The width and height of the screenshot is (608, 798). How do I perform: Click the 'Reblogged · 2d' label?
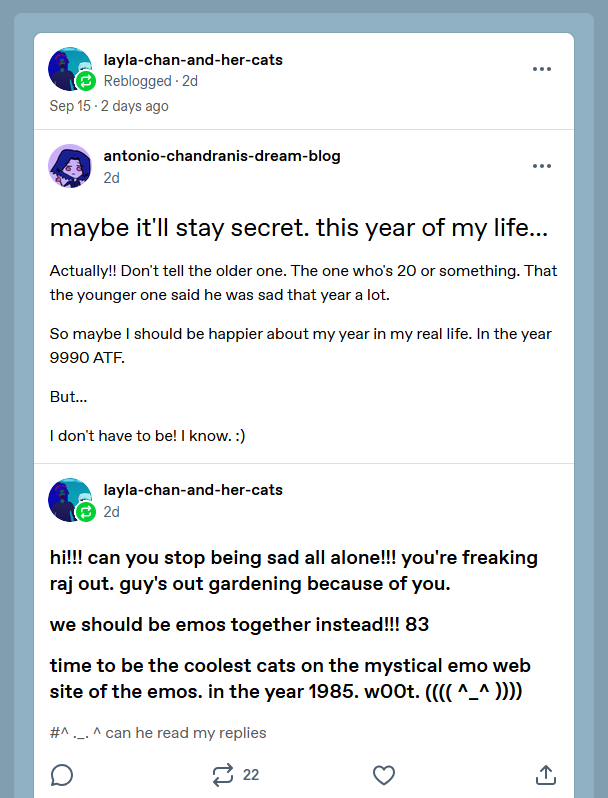tap(151, 81)
